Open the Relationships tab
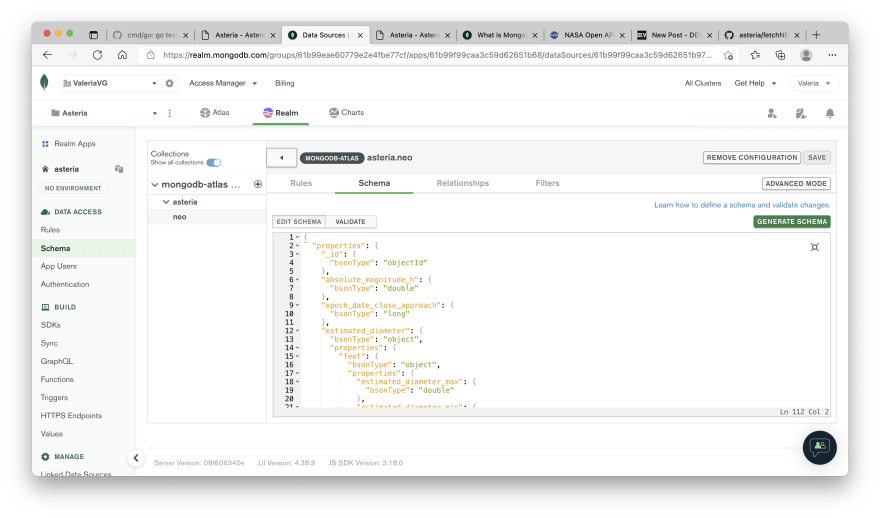Screen dimensions: 880x518 tap(463, 183)
